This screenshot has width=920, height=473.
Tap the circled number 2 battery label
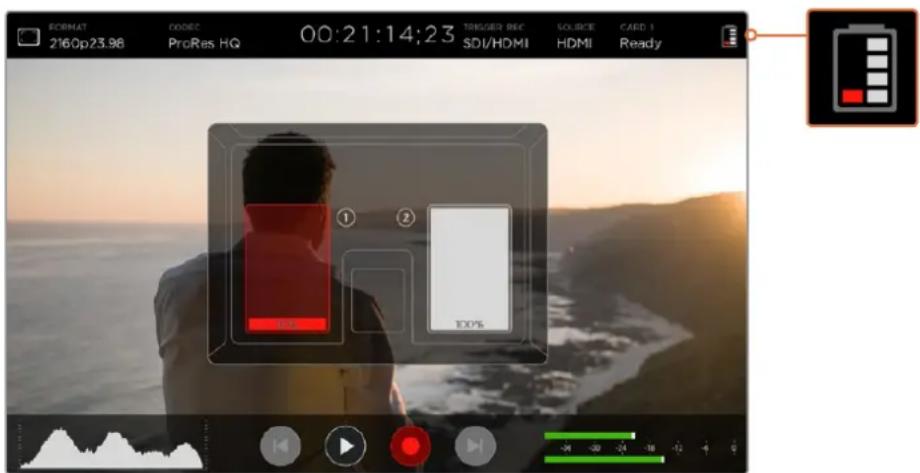click(405, 218)
